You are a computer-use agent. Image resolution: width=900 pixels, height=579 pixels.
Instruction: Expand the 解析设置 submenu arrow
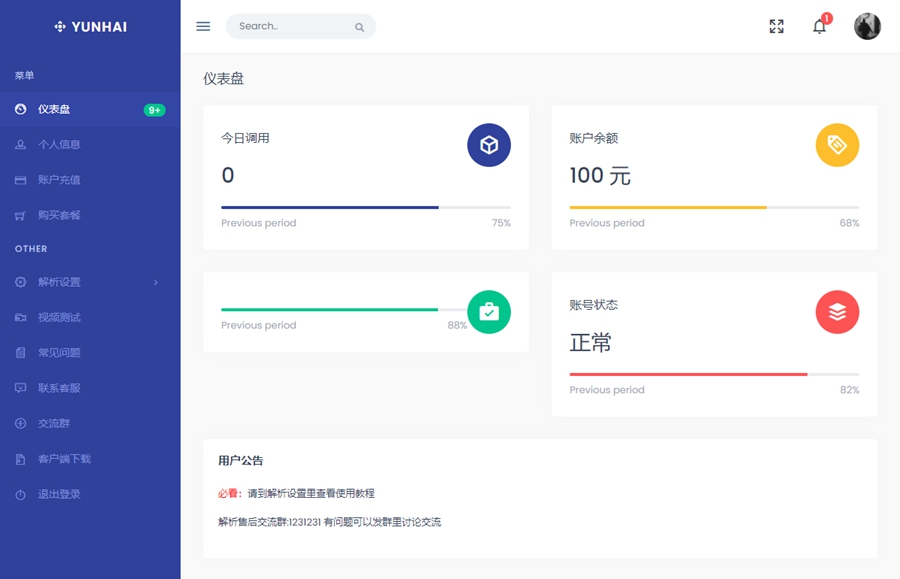156,283
